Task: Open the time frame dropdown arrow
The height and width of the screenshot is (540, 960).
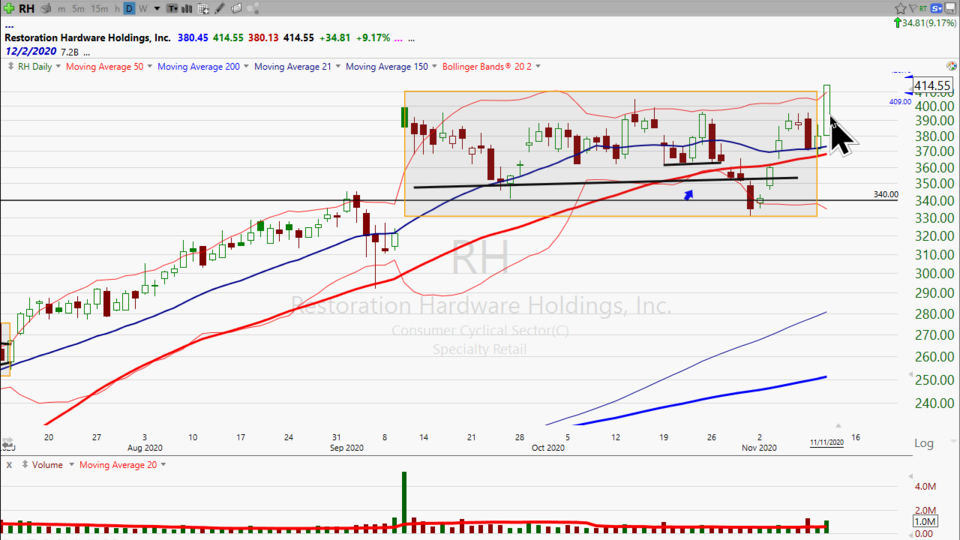Action: pyautogui.click(x=157, y=9)
